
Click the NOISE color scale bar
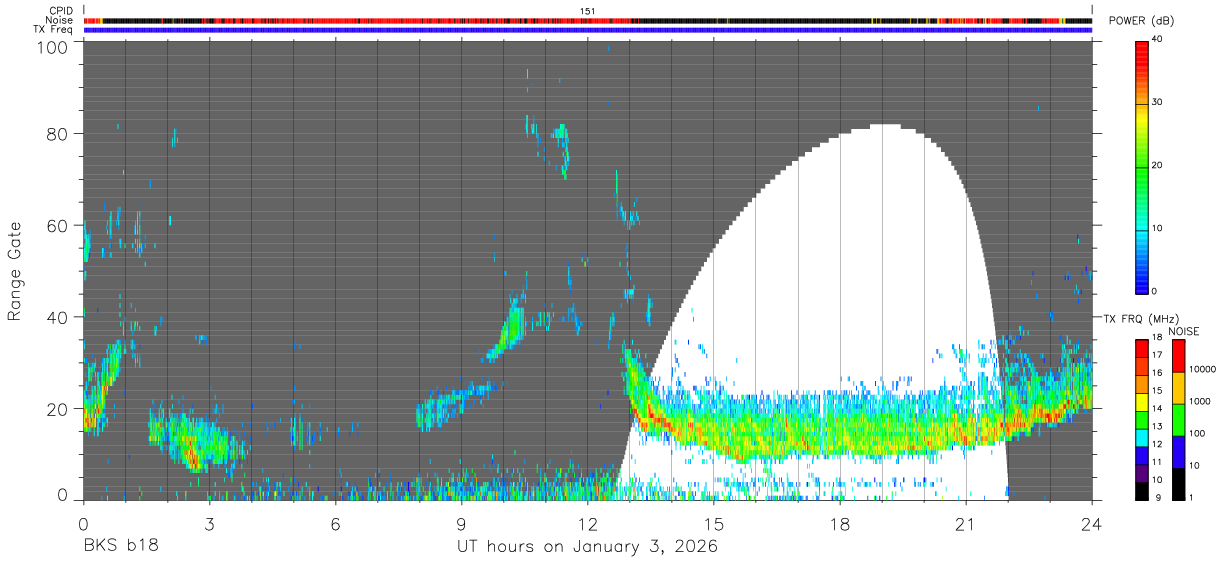(x=1178, y=420)
